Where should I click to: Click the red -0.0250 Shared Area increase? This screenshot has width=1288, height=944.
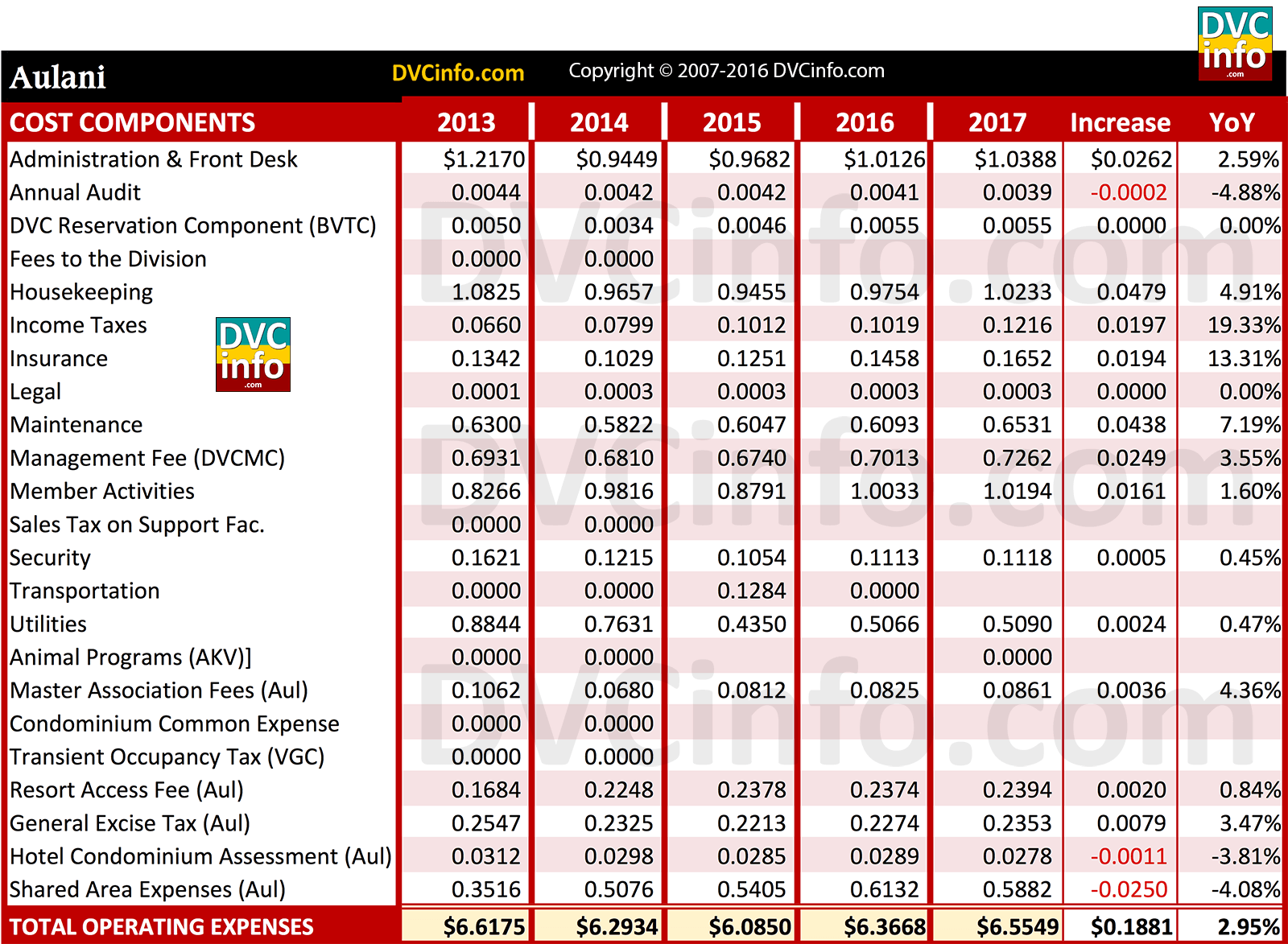[x=1129, y=889]
